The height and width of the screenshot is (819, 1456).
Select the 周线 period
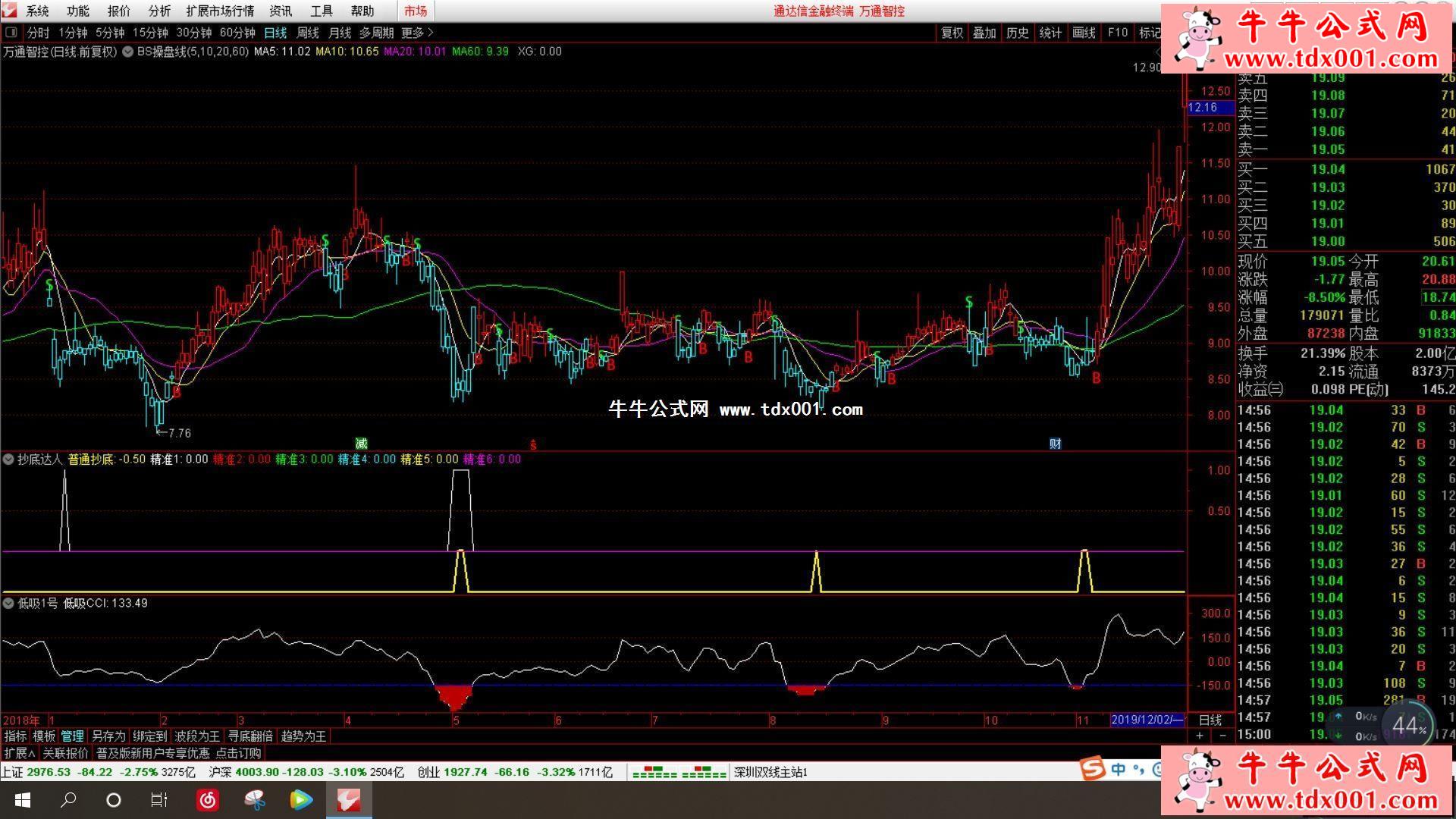click(308, 33)
